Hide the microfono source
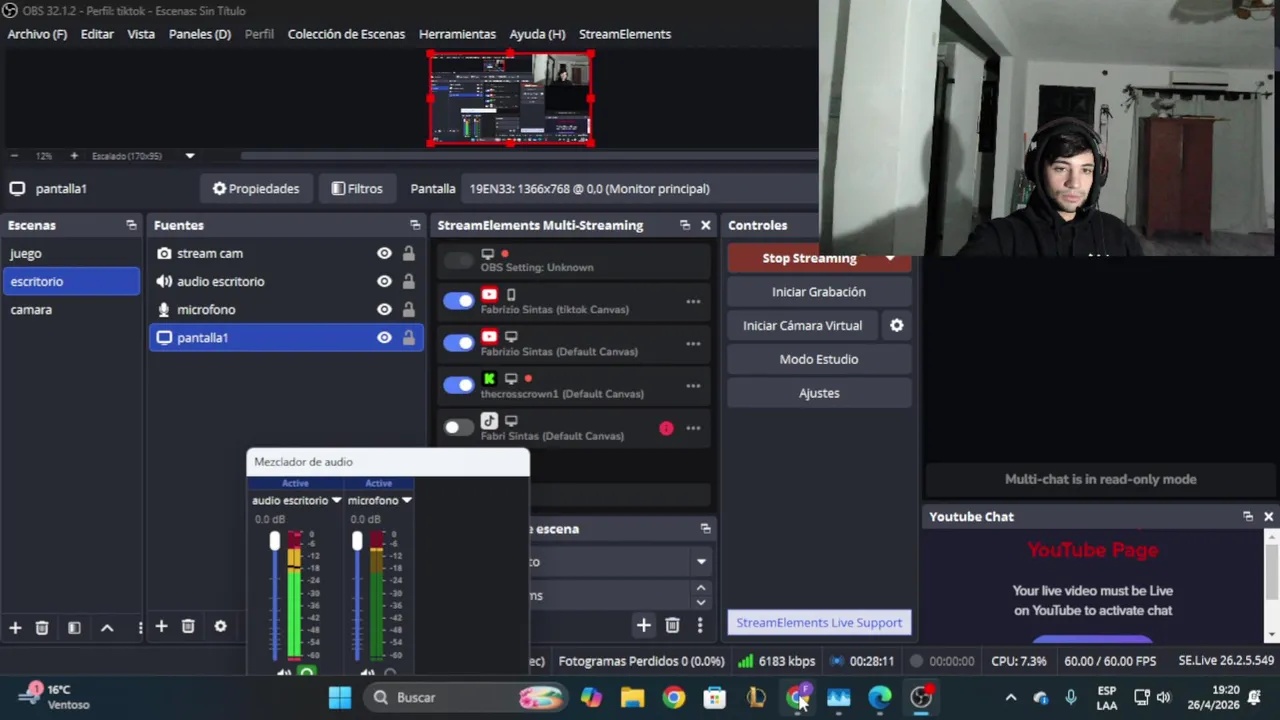The image size is (1280, 720). point(384,309)
